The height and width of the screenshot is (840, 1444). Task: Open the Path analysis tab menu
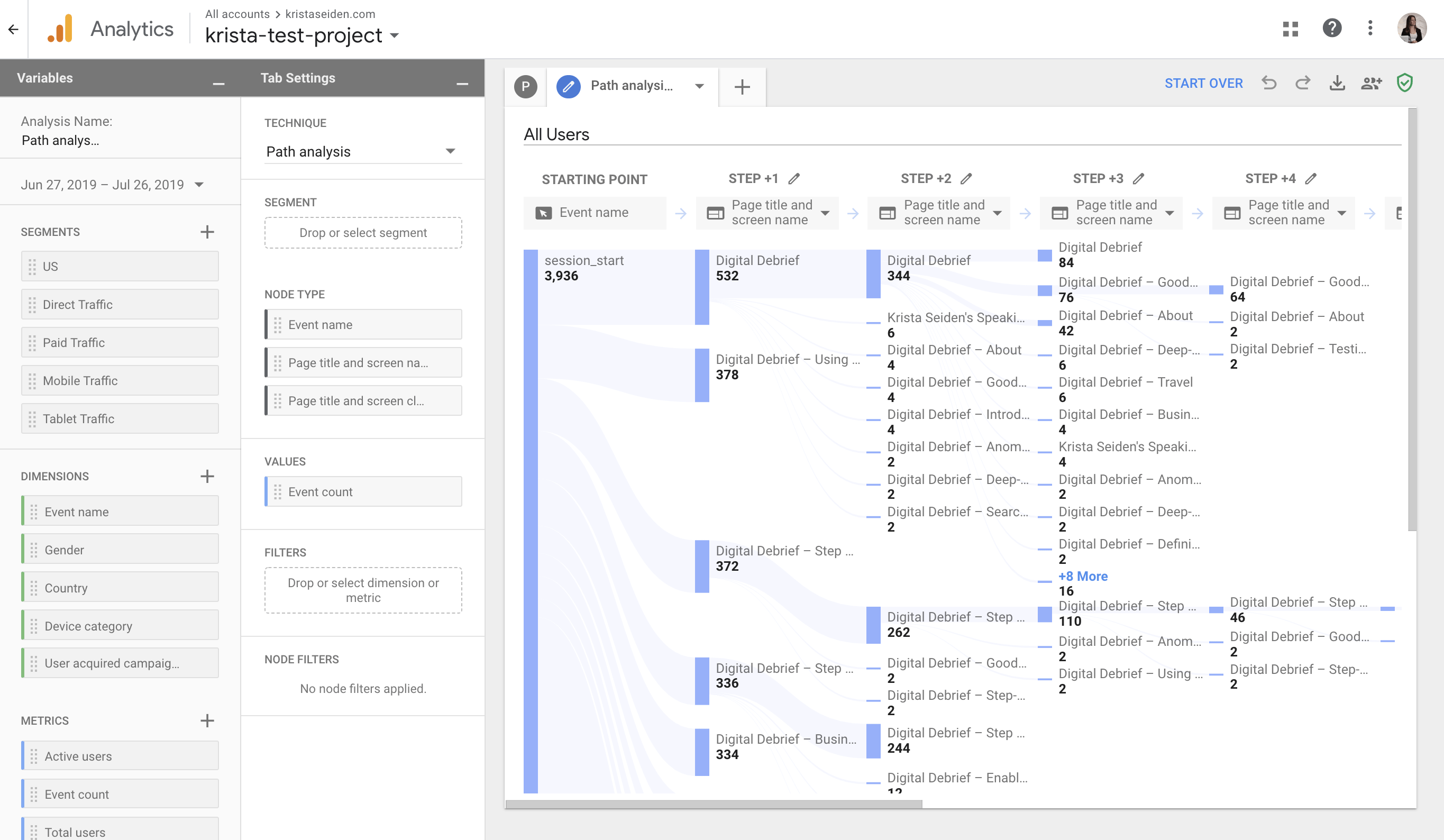coord(701,86)
